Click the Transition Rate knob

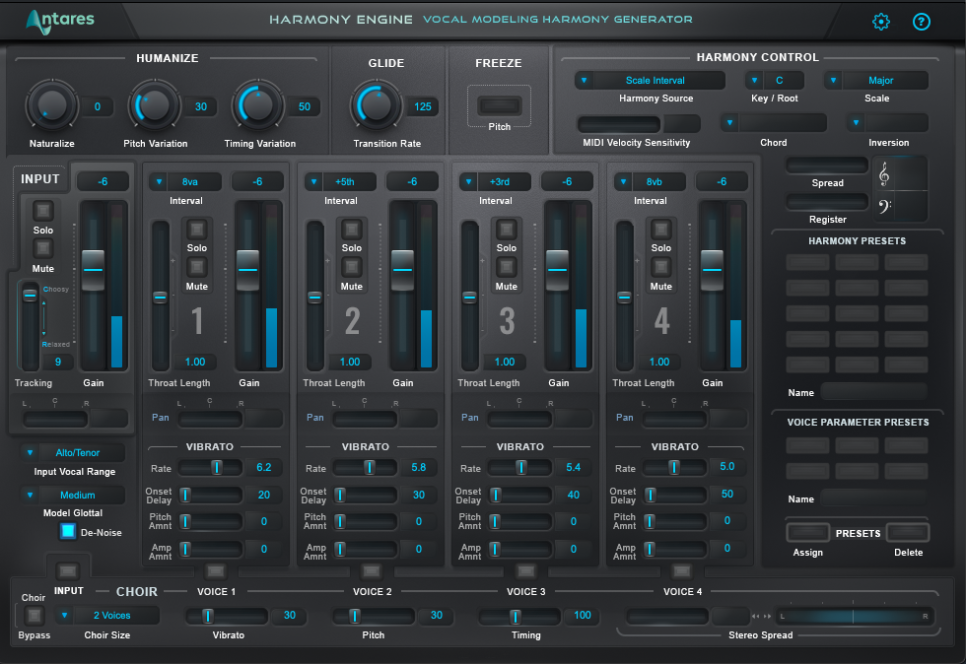tap(376, 106)
